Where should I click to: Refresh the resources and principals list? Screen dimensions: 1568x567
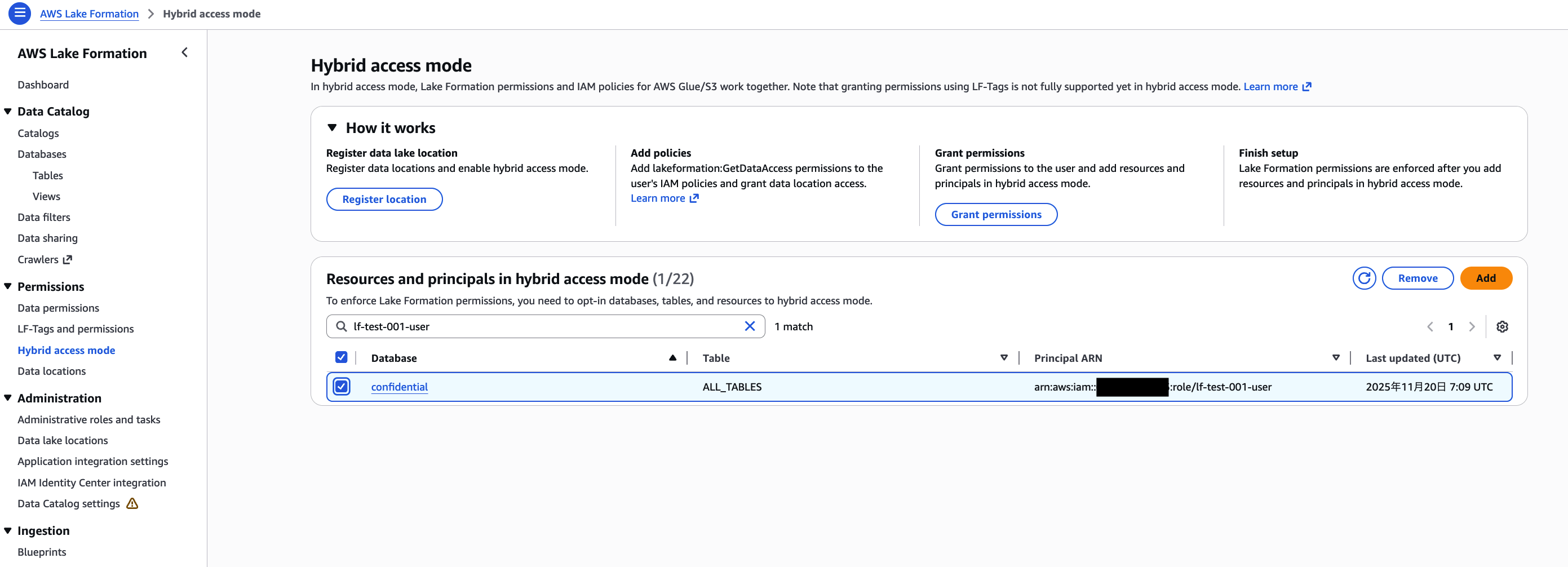1365,278
